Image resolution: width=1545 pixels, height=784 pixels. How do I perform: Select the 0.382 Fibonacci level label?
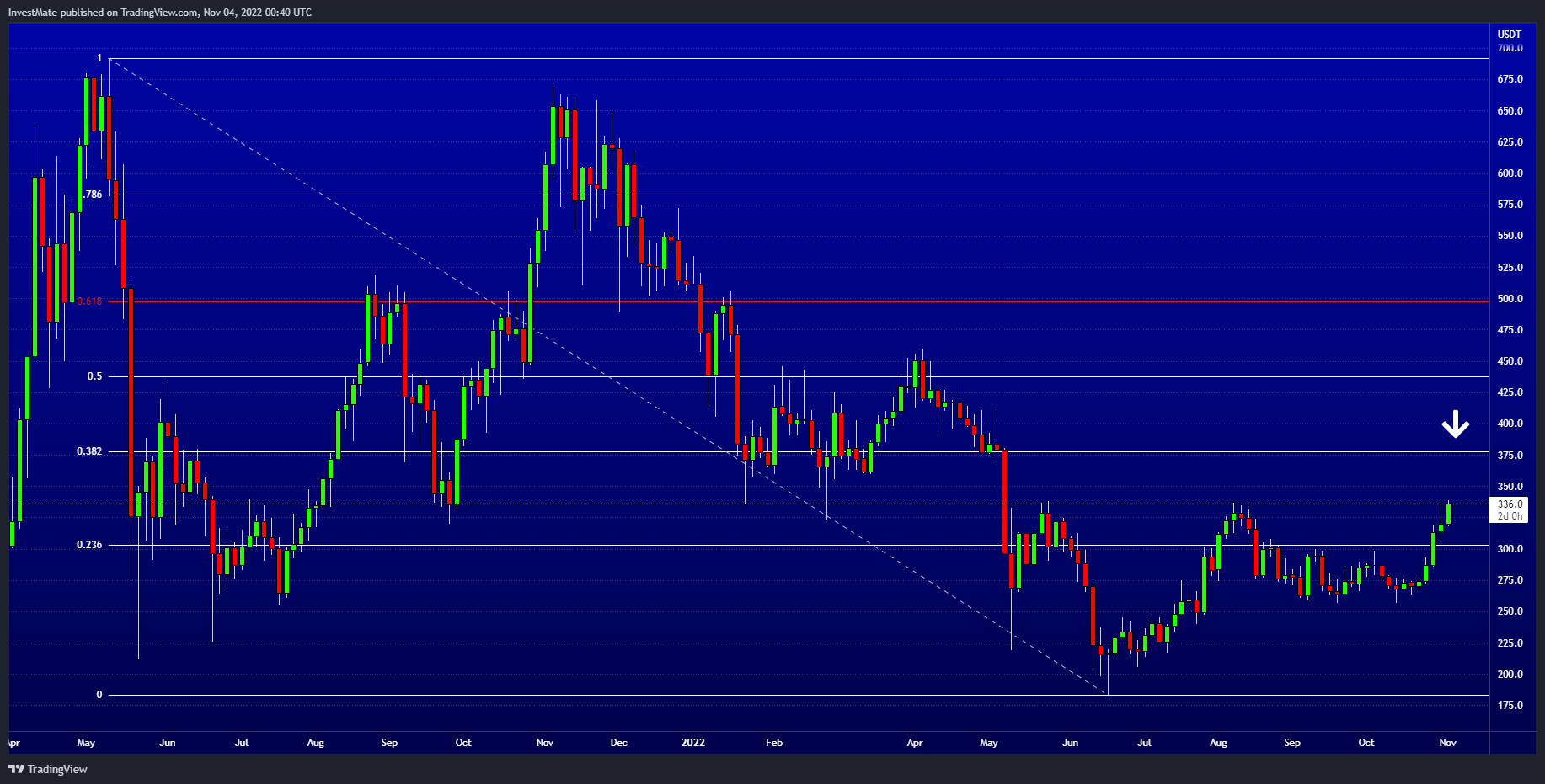tap(89, 451)
